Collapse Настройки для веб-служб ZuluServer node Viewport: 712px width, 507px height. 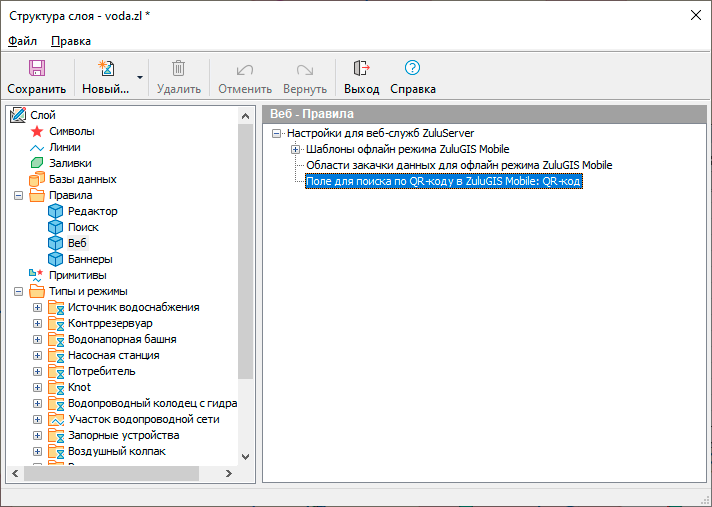277,133
